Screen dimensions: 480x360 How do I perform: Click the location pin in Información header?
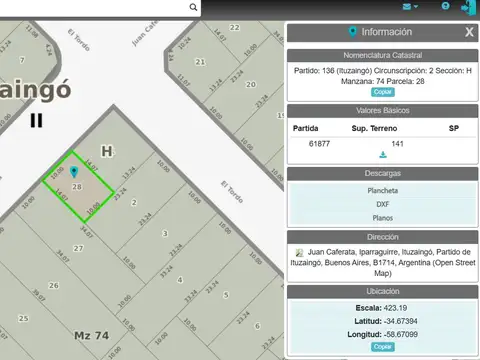coord(352,32)
